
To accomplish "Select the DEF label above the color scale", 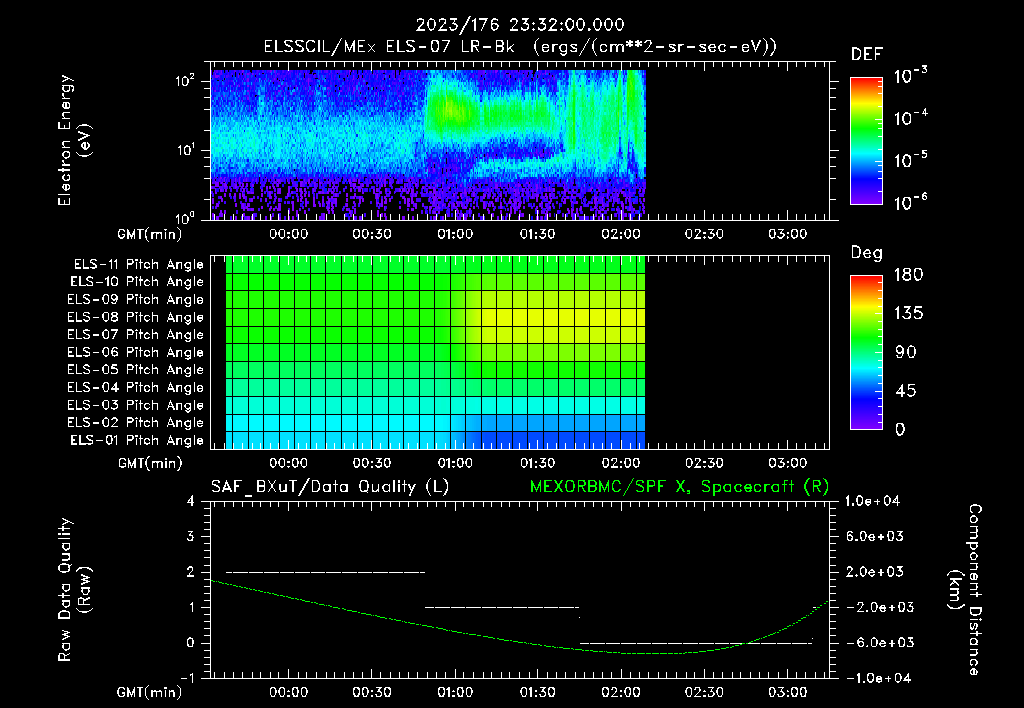I will (867, 54).
